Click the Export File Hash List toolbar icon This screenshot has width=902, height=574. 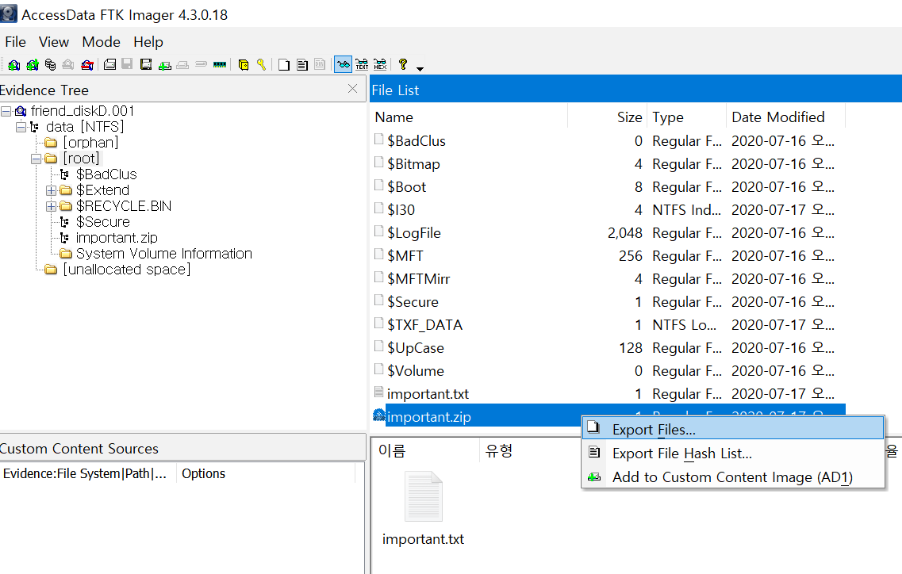point(302,65)
